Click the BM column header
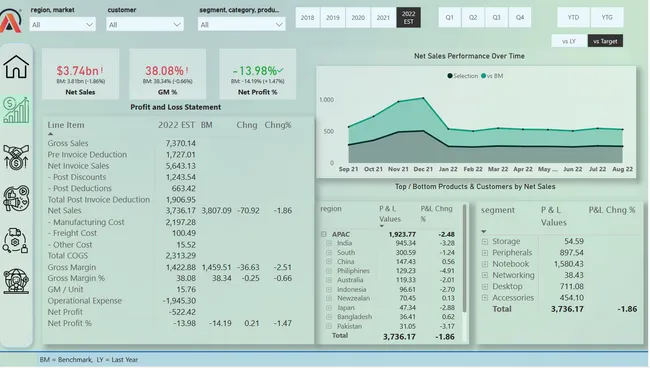Screen dimensions: 650x368 (206, 125)
